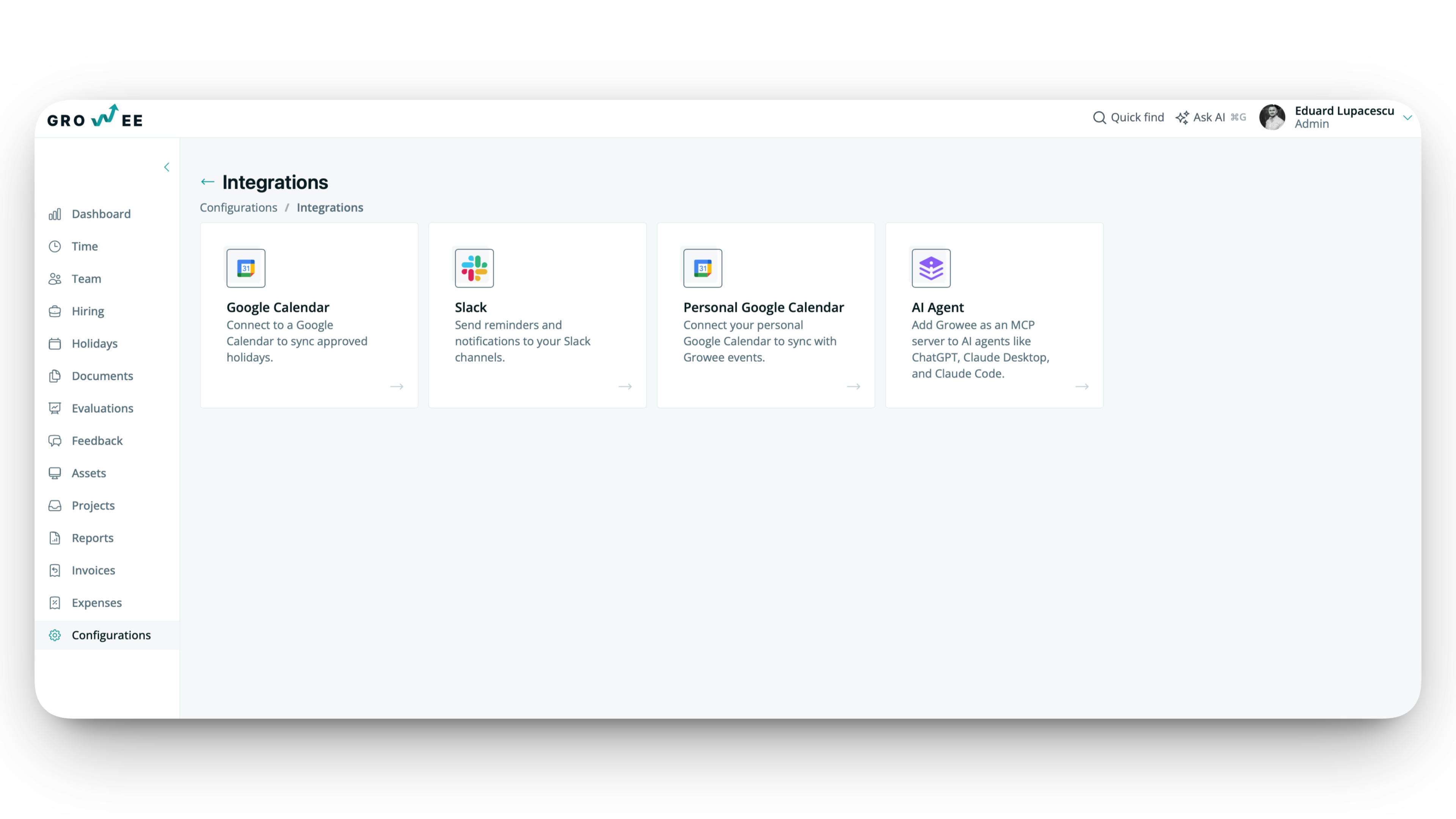This screenshot has height=819, width=1456.
Task: Click the Google Calendar card title
Action: pyautogui.click(x=278, y=308)
